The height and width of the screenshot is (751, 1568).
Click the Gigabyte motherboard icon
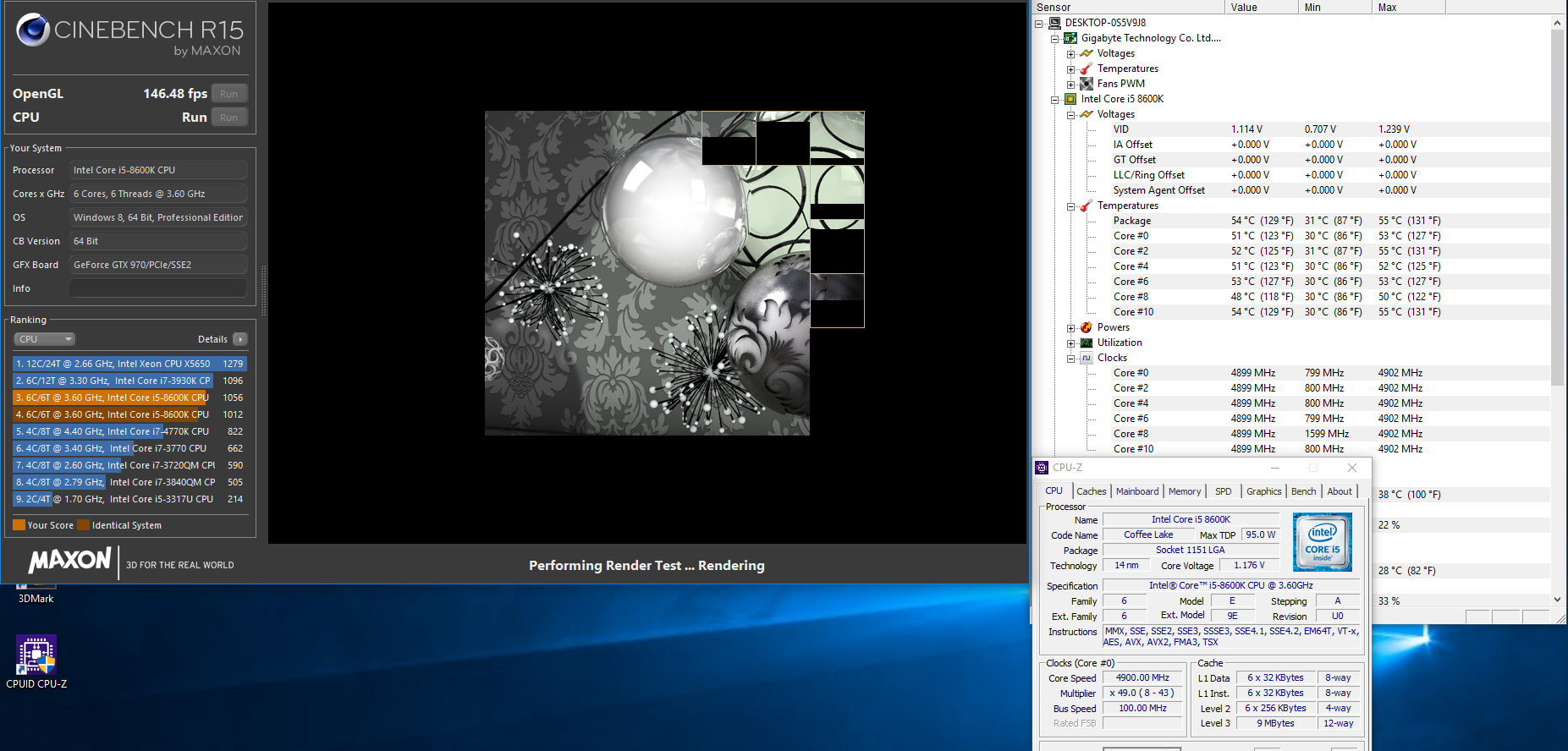point(1070,38)
